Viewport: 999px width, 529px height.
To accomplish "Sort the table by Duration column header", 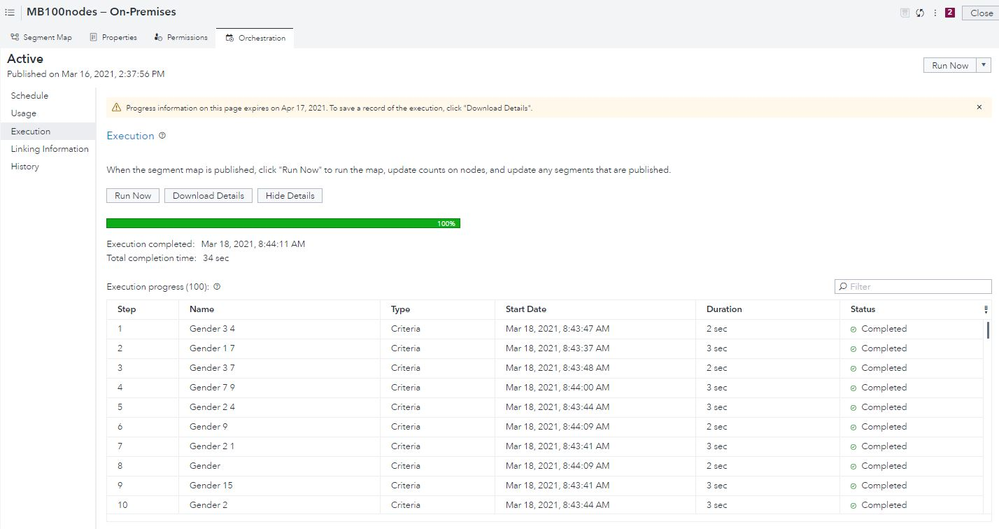I will (x=724, y=309).
